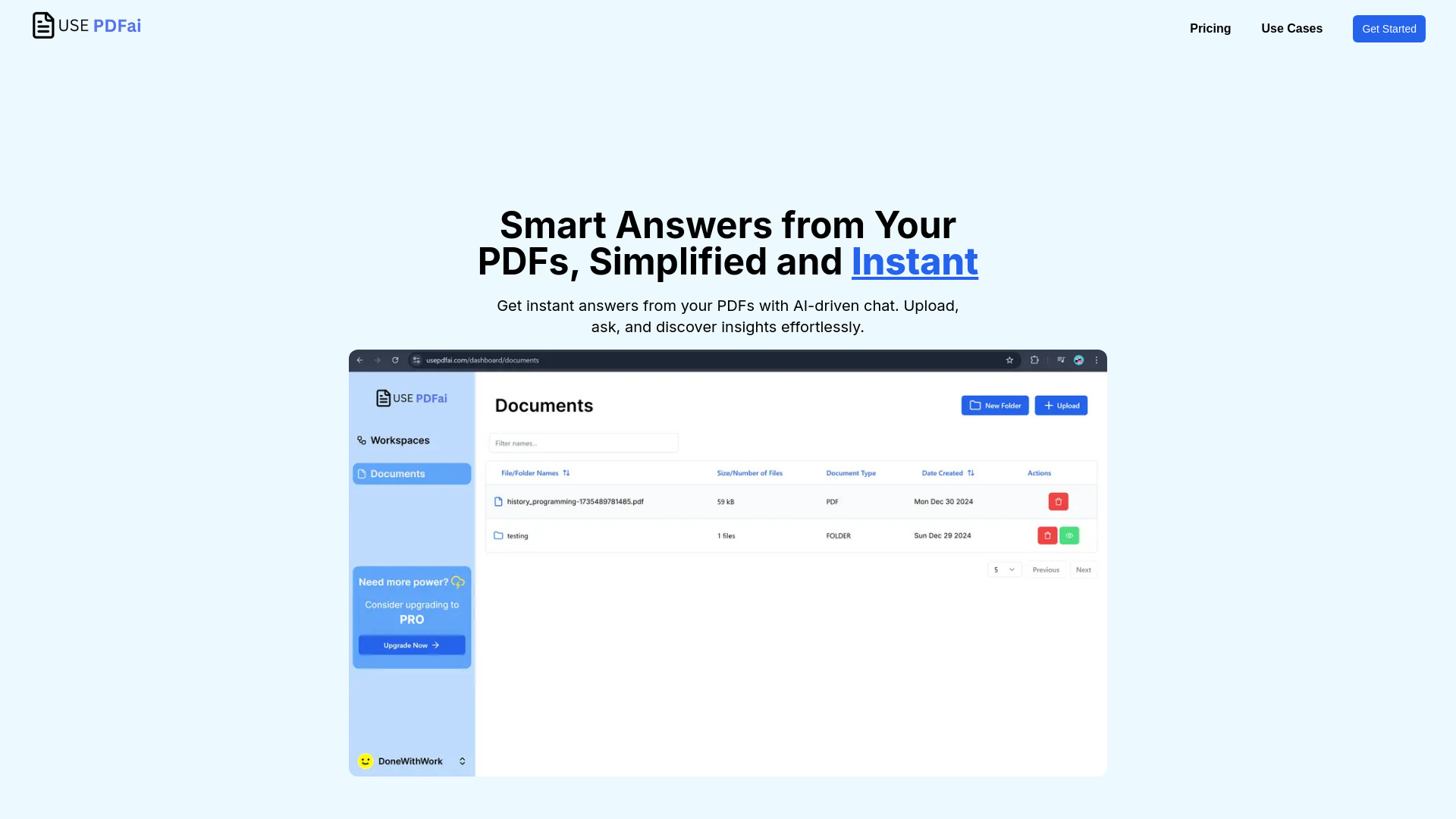1456x819 pixels.
Task: Click the Instant link in headline
Action: tap(914, 260)
